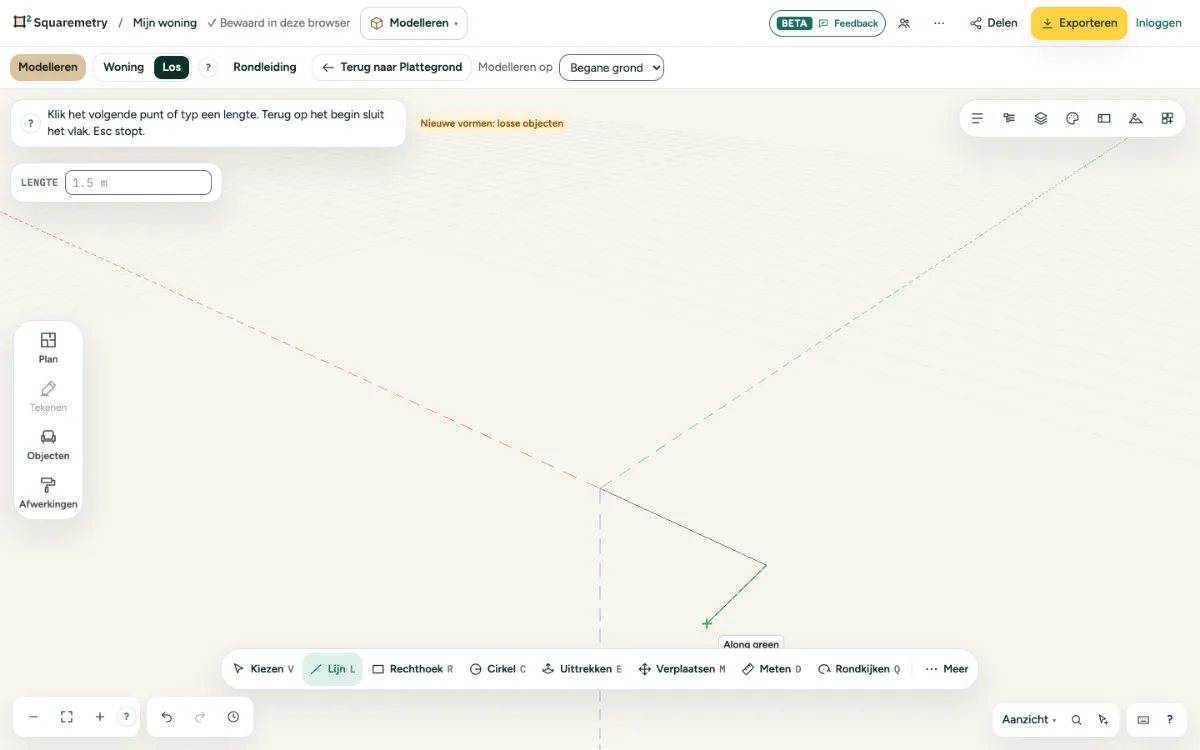Viewport: 1200px width, 750px height.
Task: Open the Aanzicht view dropdown
Action: tap(1029, 720)
